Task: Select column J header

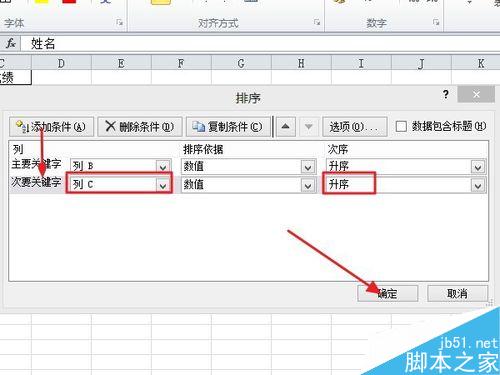Action: 421,63
